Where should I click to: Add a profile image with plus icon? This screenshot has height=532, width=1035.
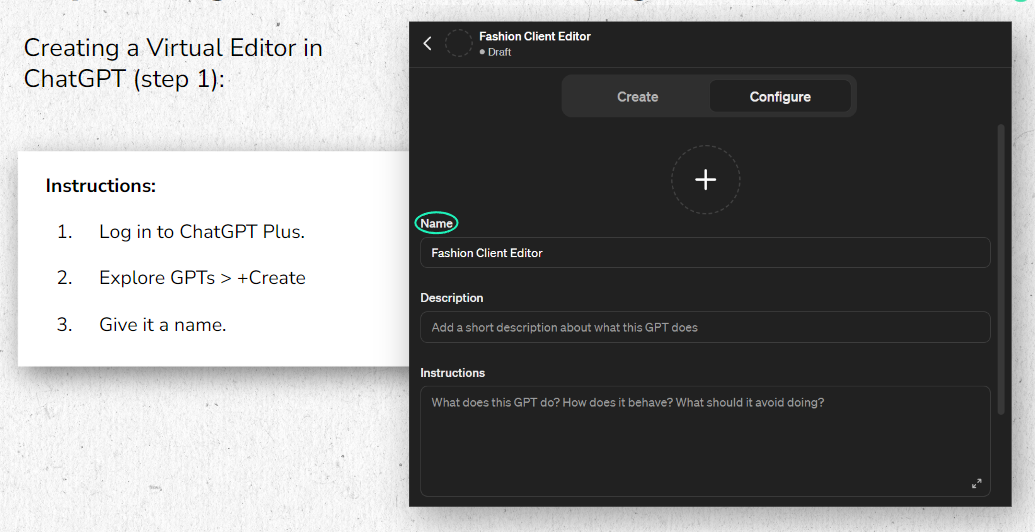point(706,180)
